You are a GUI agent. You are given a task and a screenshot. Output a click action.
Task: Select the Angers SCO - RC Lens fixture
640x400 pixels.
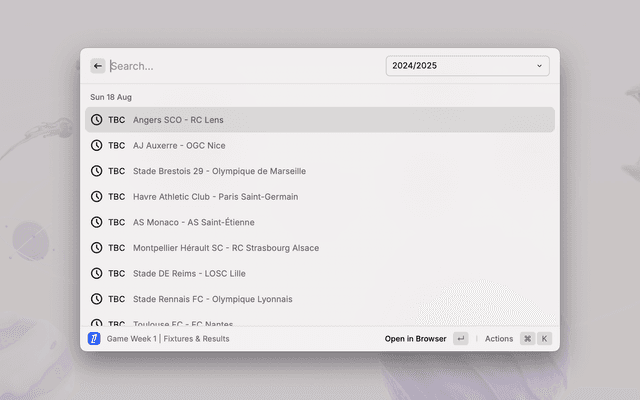click(178, 120)
